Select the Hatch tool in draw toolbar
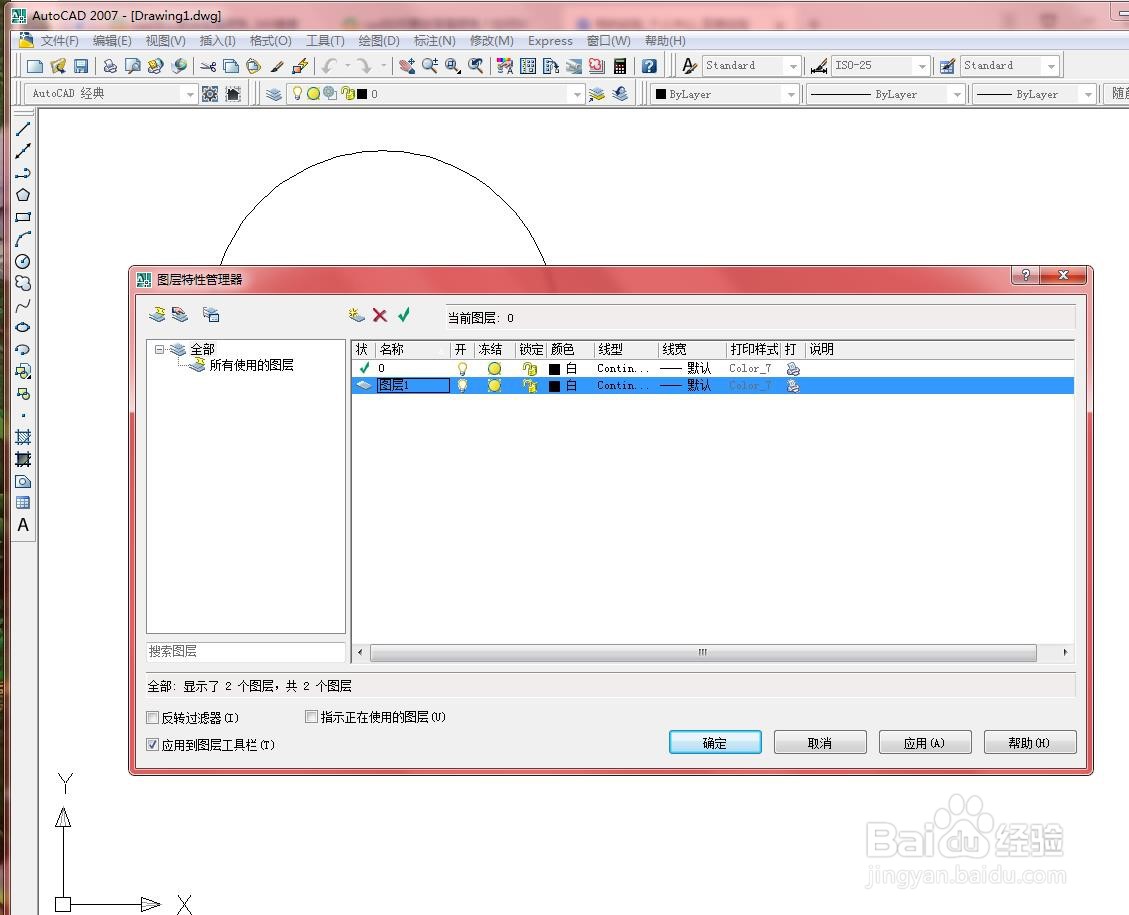Image resolution: width=1129 pixels, height=915 pixels. point(23,437)
